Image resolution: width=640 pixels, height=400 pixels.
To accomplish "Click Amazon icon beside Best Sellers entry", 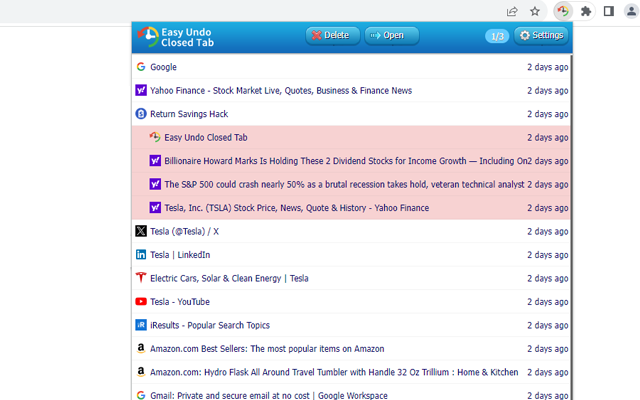I will 141,348.
